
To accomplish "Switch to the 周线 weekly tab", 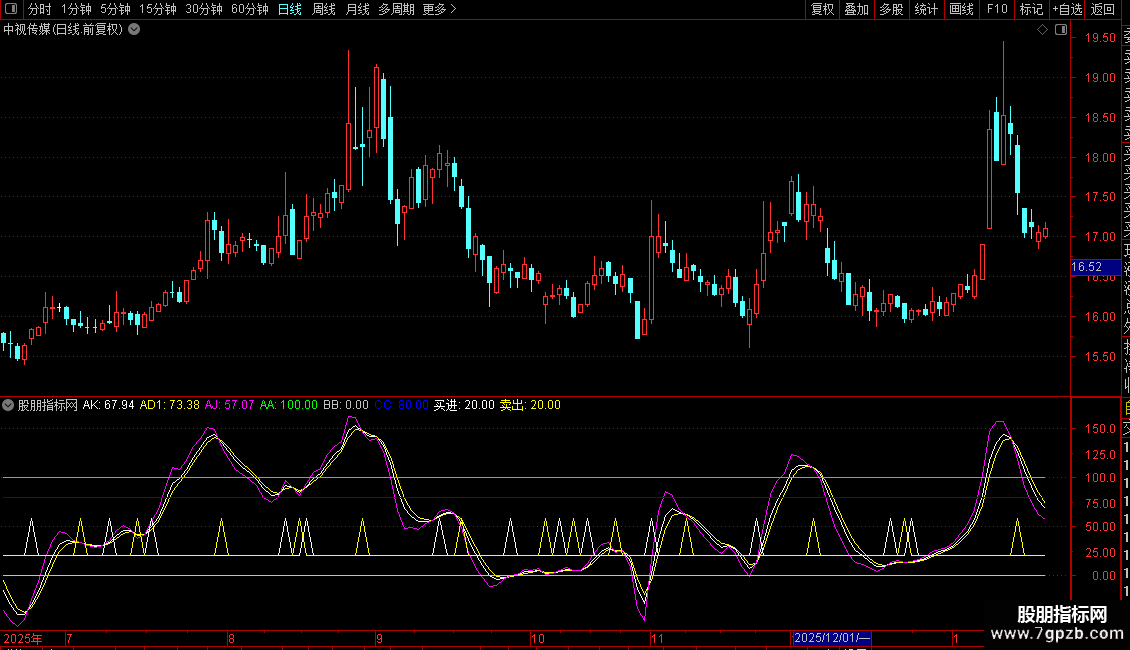I will point(324,9).
